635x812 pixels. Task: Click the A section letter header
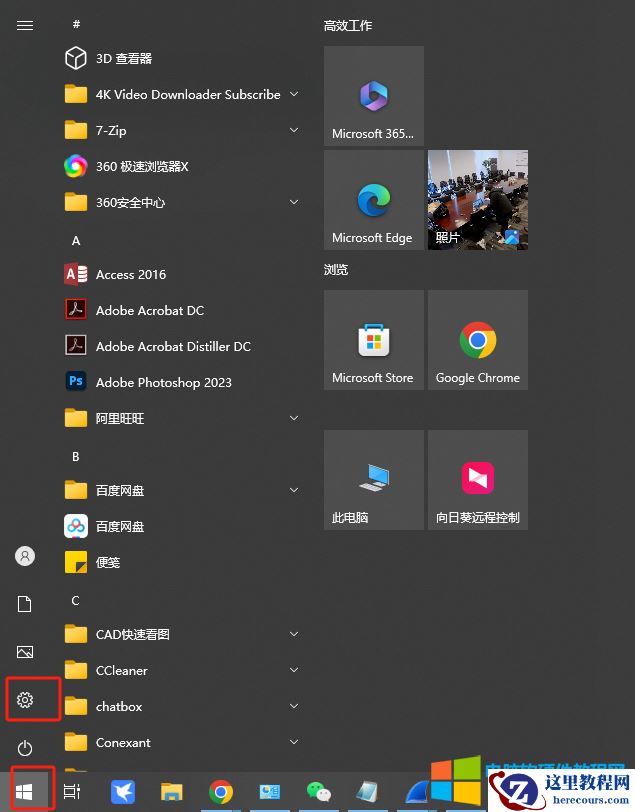click(76, 241)
